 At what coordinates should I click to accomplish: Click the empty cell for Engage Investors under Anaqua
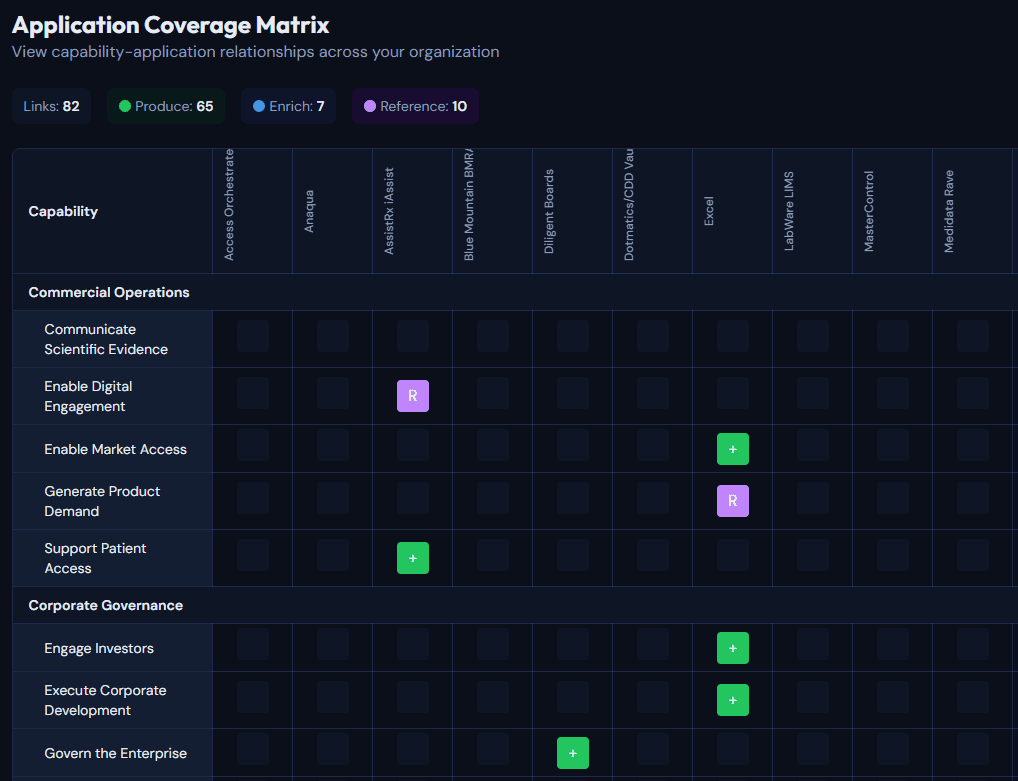point(332,648)
